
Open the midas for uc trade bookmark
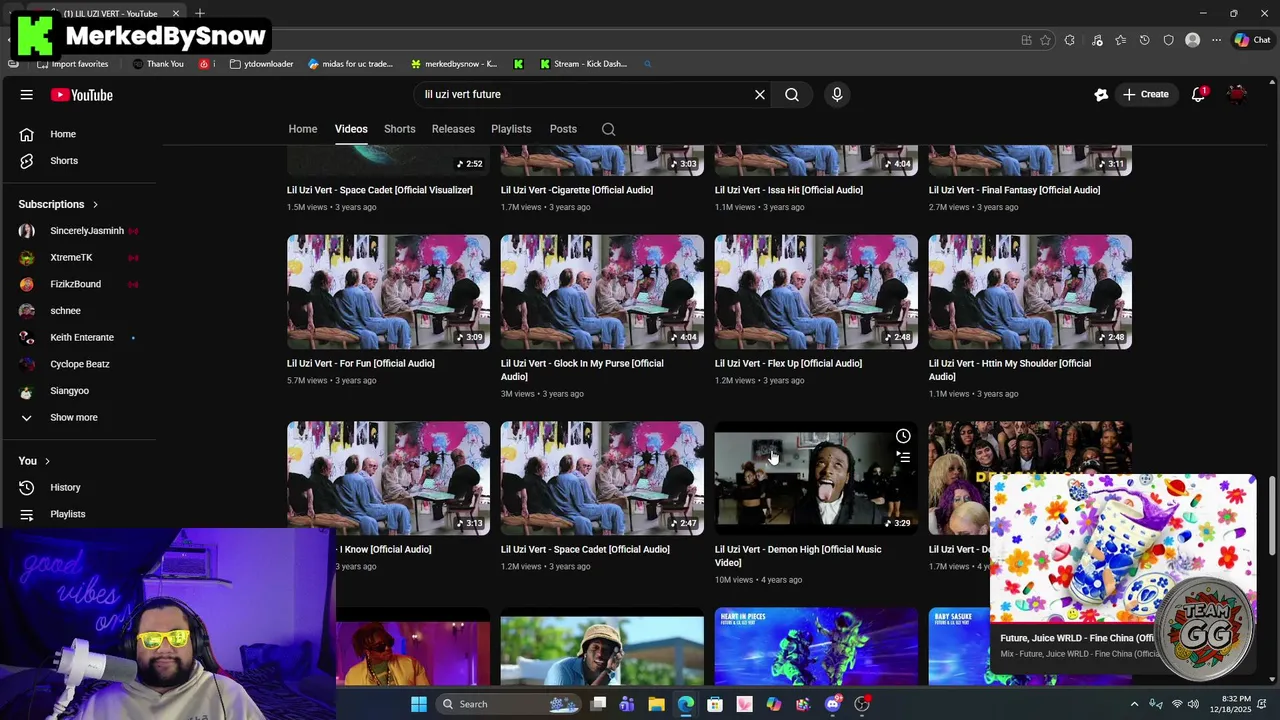(350, 64)
